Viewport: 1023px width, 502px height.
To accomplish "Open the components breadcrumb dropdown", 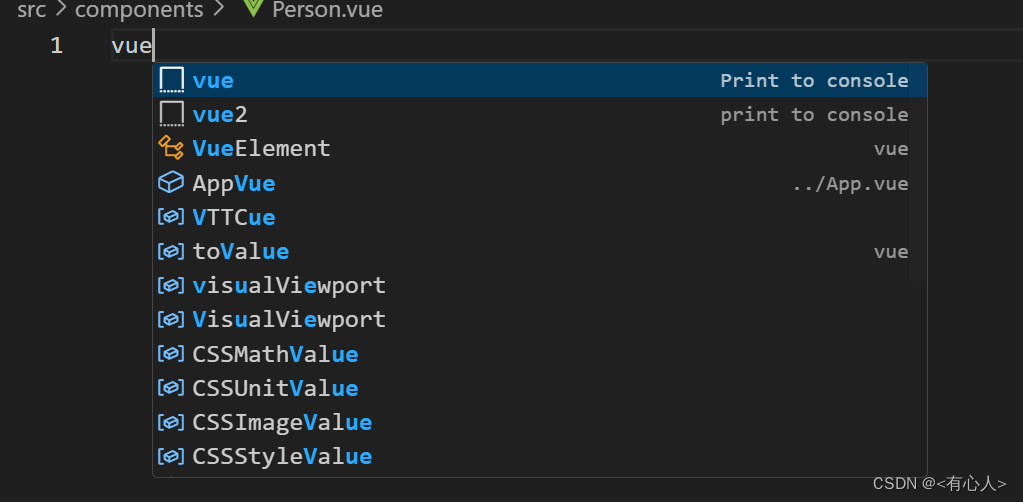I will coord(139,10).
